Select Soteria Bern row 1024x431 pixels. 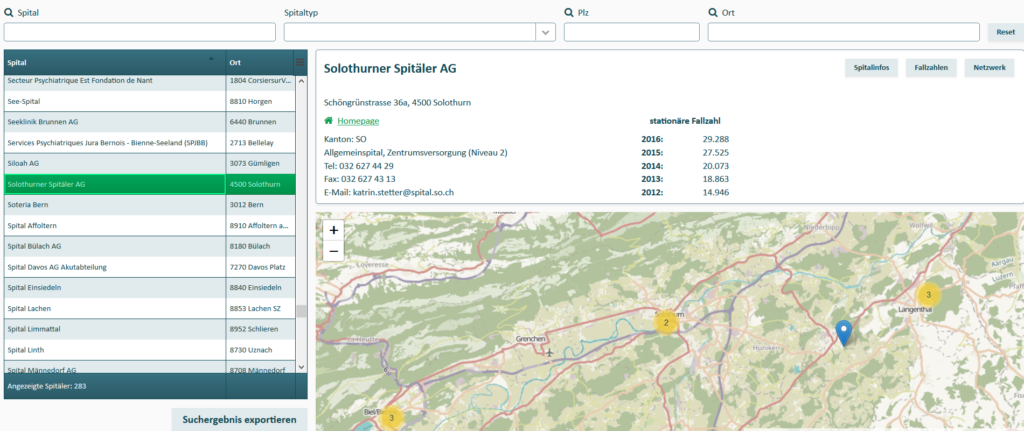click(150, 204)
